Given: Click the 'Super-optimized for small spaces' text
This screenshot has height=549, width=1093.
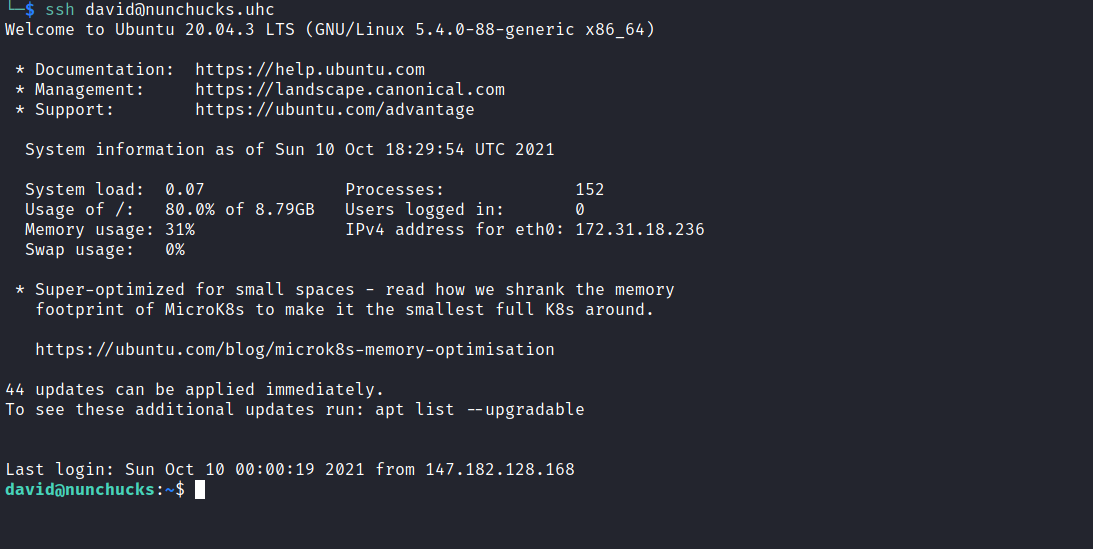Looking at the screenshot, I should (x=195, y=290).
